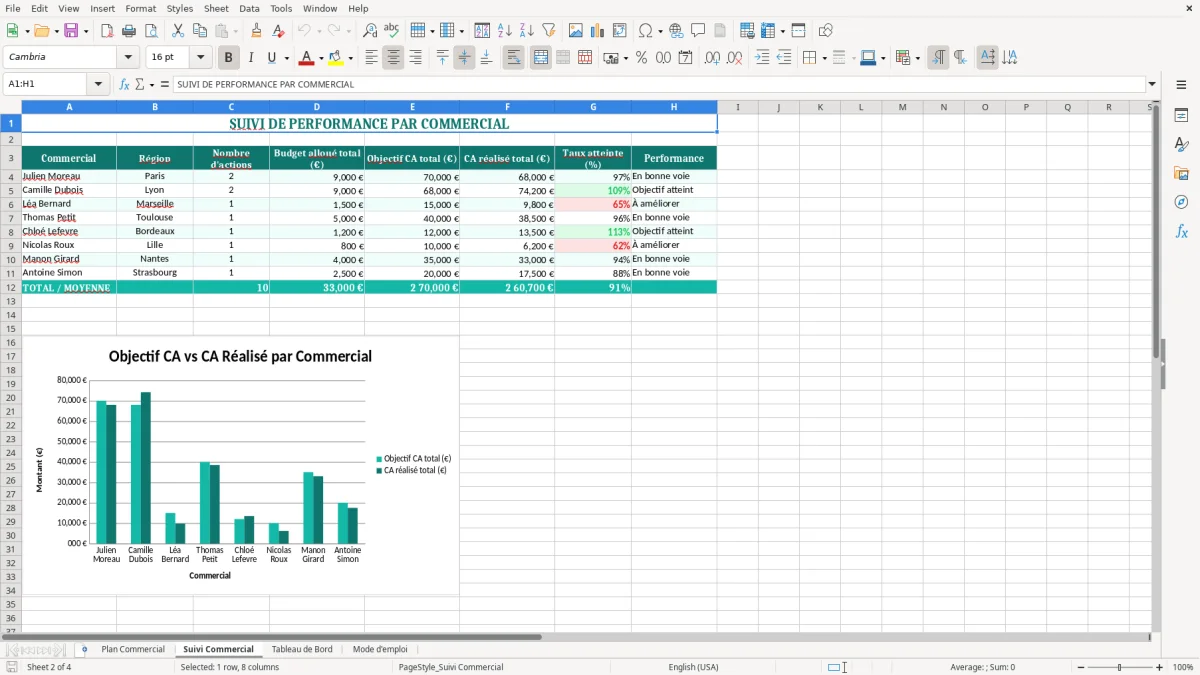
Task: Click the Cut scissors icon
Action: 177,31
